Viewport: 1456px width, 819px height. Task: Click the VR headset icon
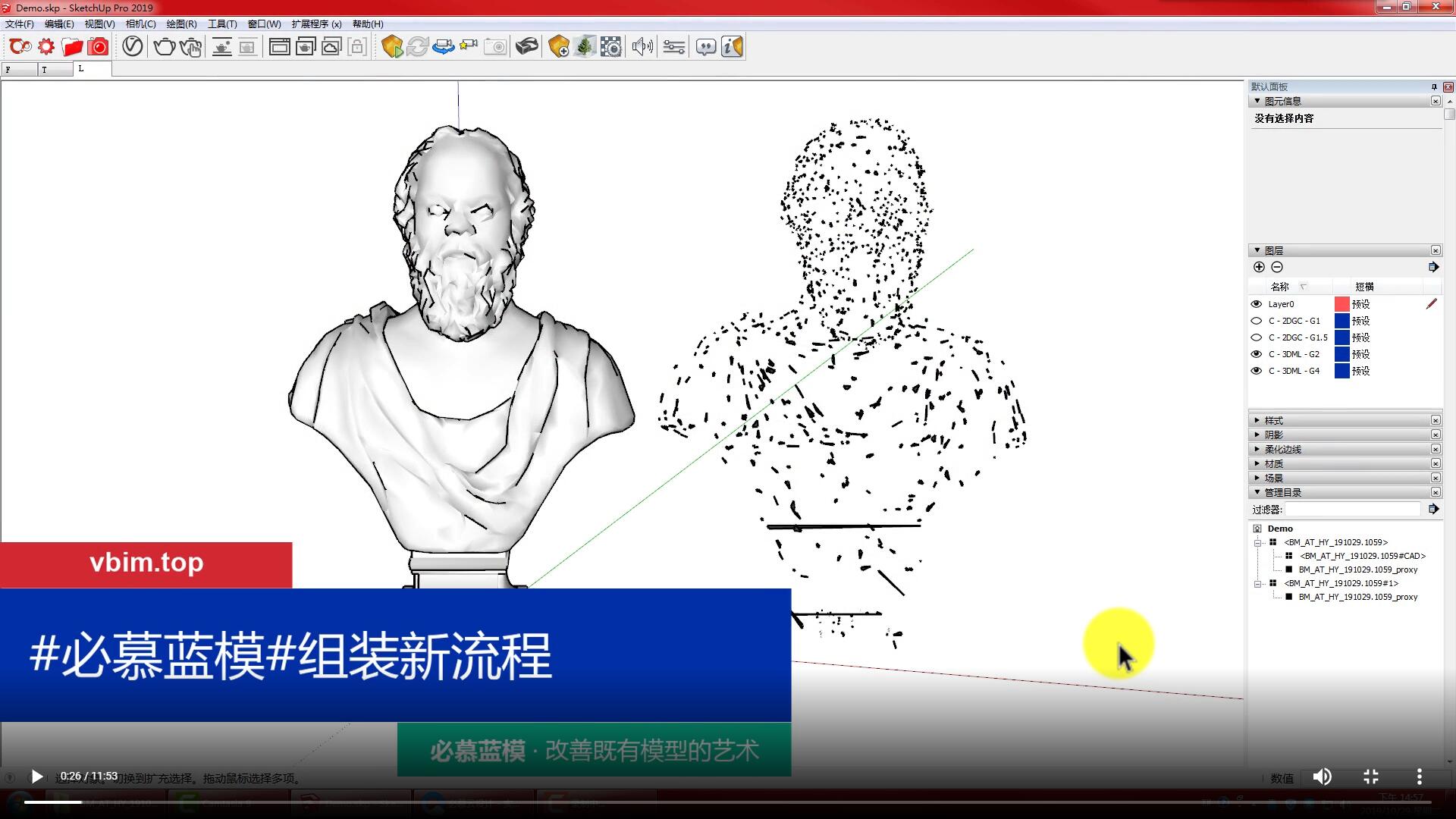pyautogui.click(x=526, y=47)
